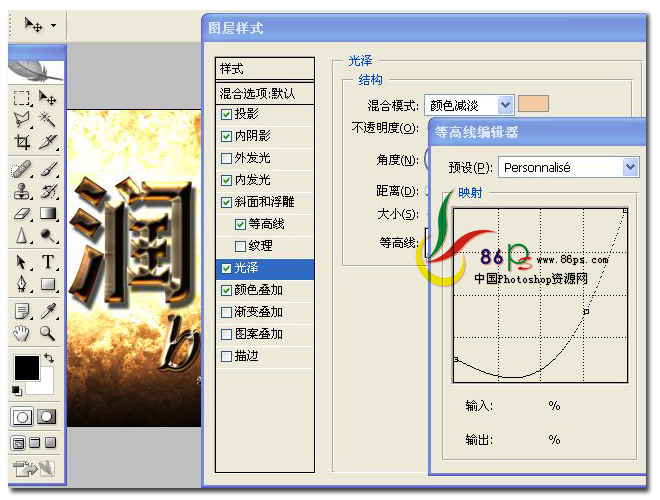Select the Hand tool
The image size is (660, 500).
pyautogui.click(x=21, y=333)
